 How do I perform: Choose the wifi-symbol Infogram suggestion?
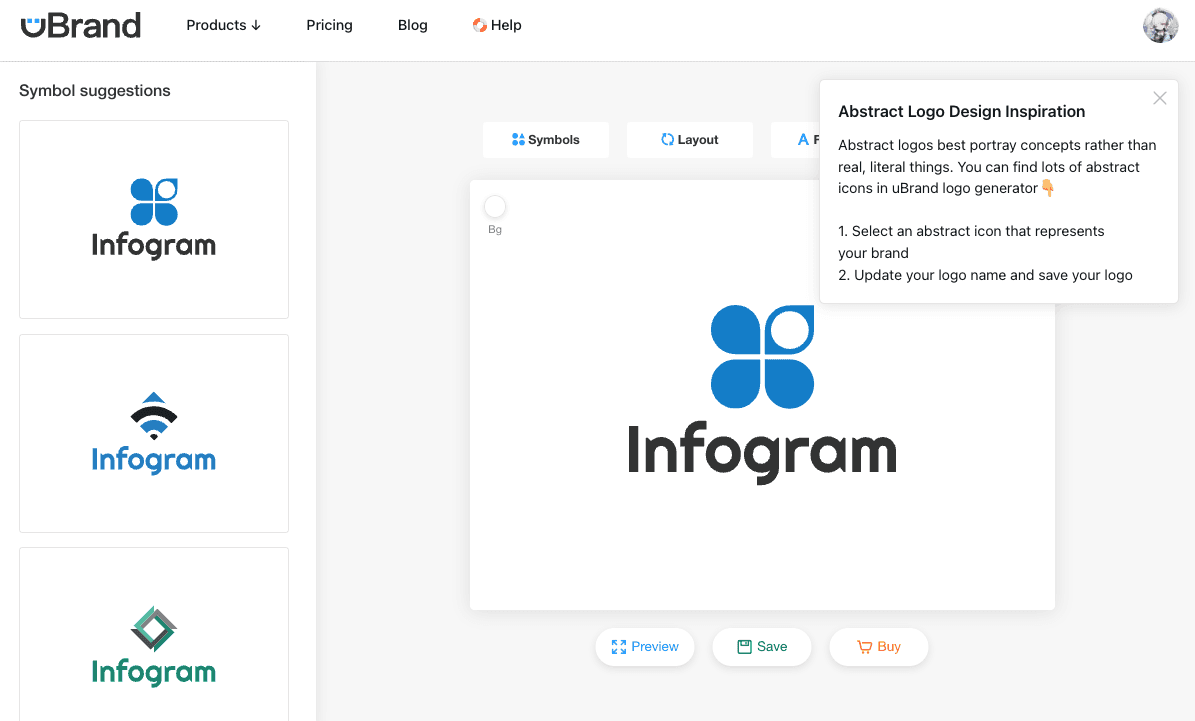(154, 433)
